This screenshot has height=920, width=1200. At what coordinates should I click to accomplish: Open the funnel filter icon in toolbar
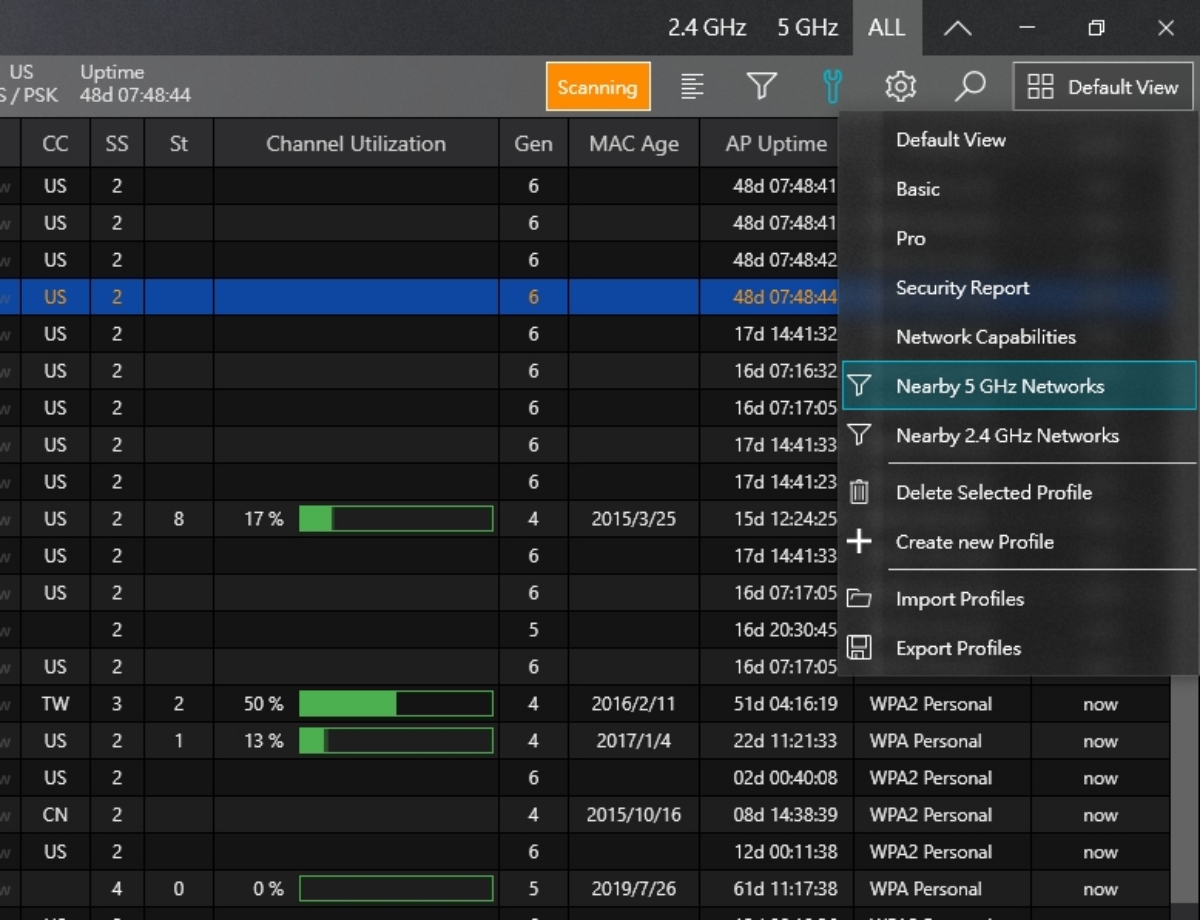(x=762, y=87)
